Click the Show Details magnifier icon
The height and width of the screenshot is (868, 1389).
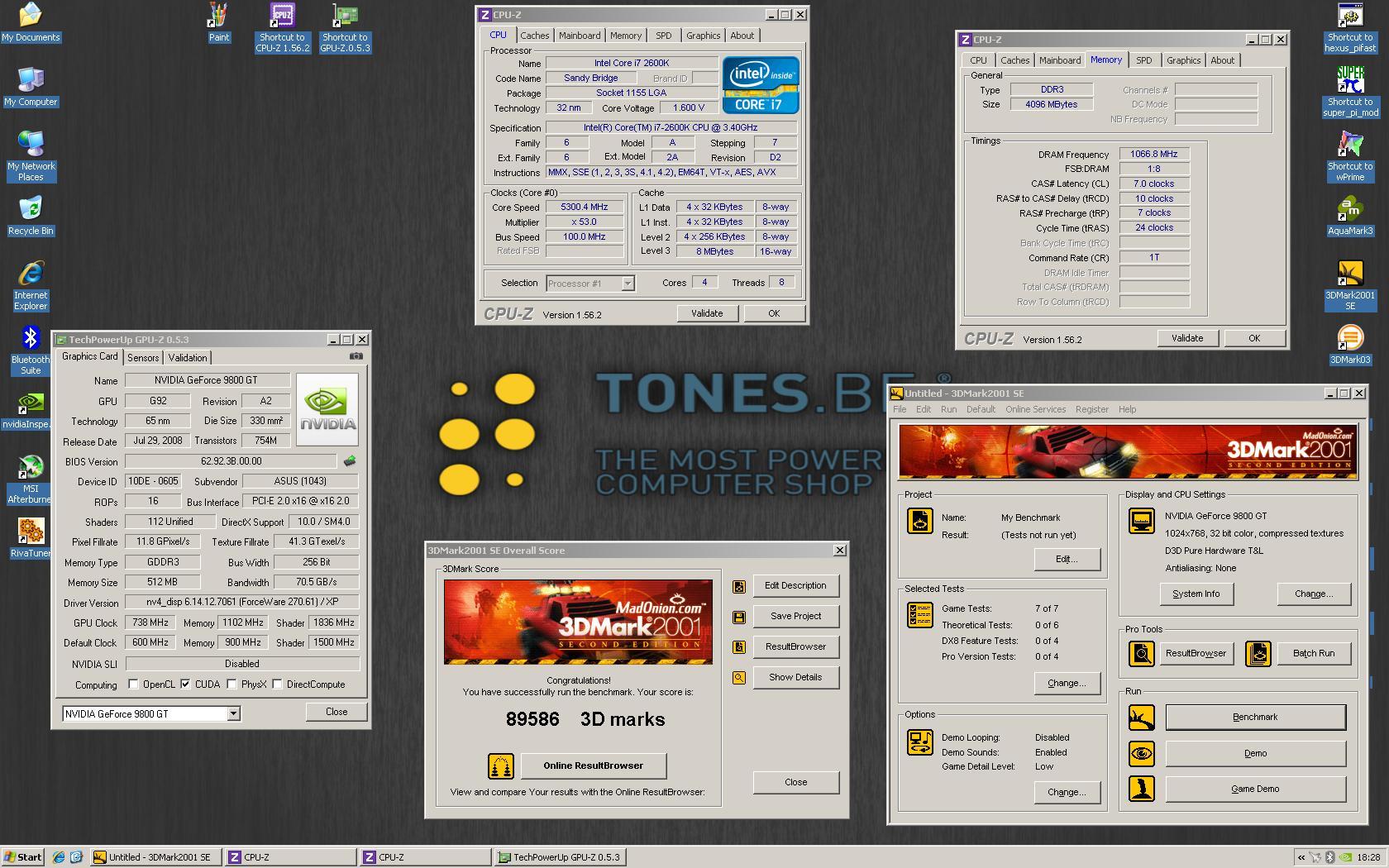pyautogui.click(x=738, y=678)
